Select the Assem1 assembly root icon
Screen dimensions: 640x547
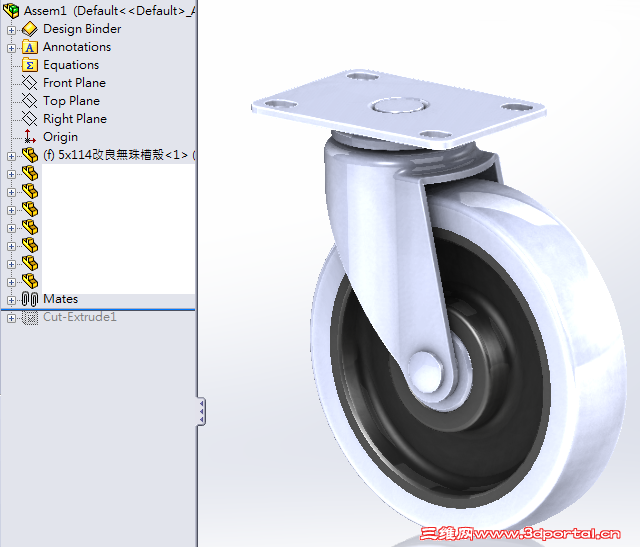pyautogui.click(x=11, y=11)
